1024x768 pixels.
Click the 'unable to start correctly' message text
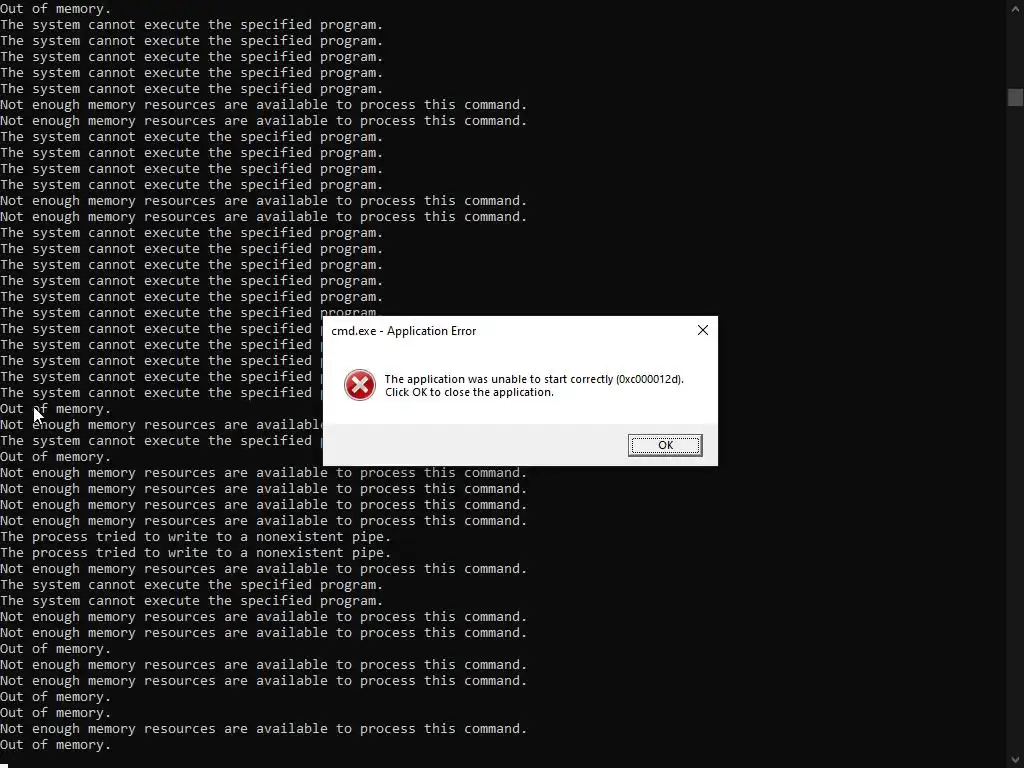coord(499,379)
